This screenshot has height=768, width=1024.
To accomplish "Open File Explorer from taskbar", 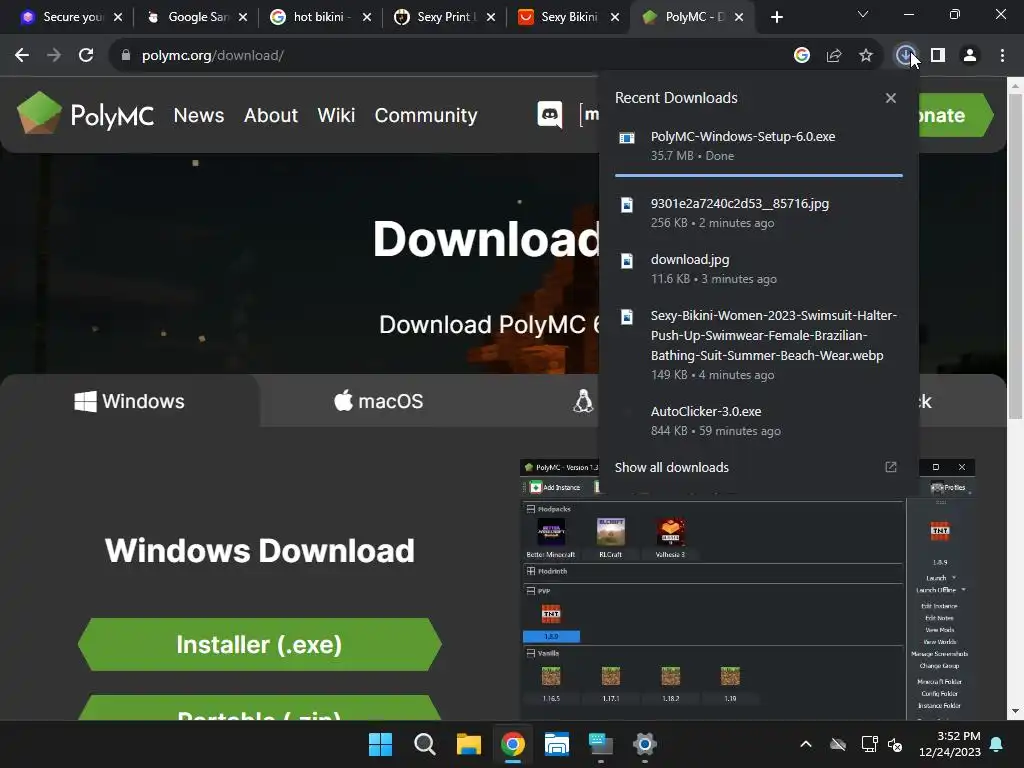I will tap(468, 744).
